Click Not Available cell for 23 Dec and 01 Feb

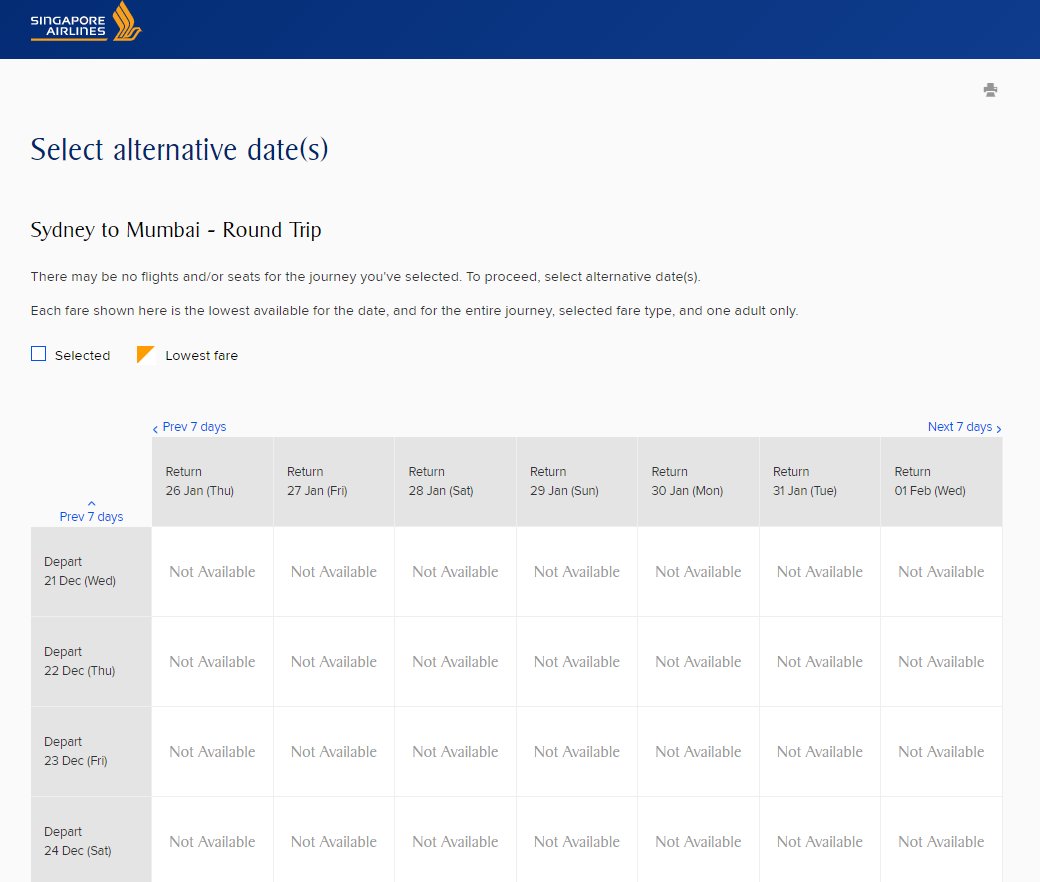pos(941,751)
